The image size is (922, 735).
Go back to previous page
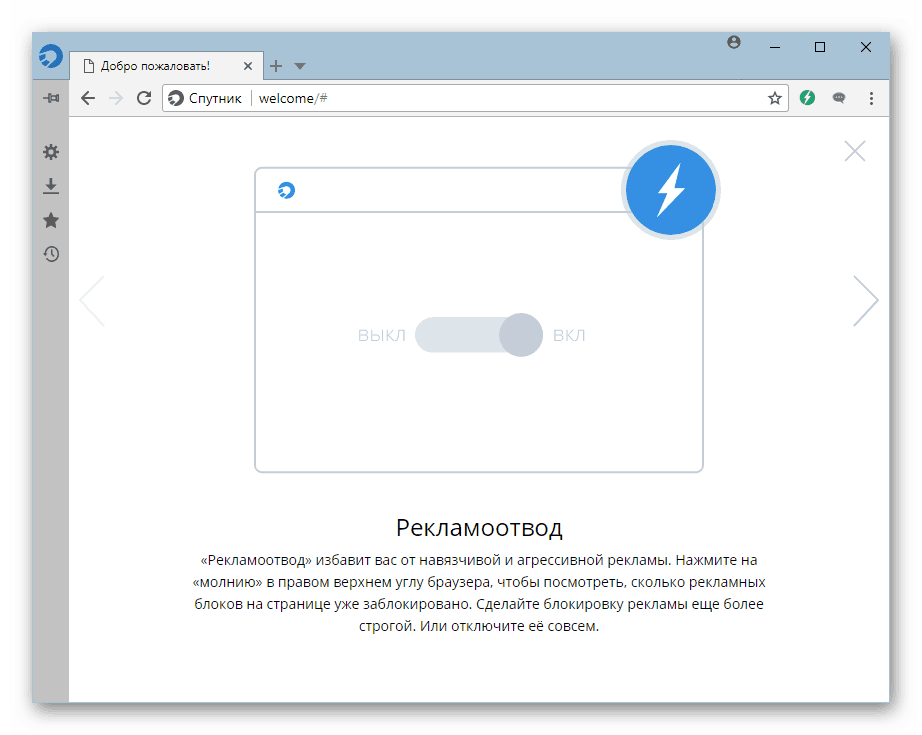pos(88,98)
